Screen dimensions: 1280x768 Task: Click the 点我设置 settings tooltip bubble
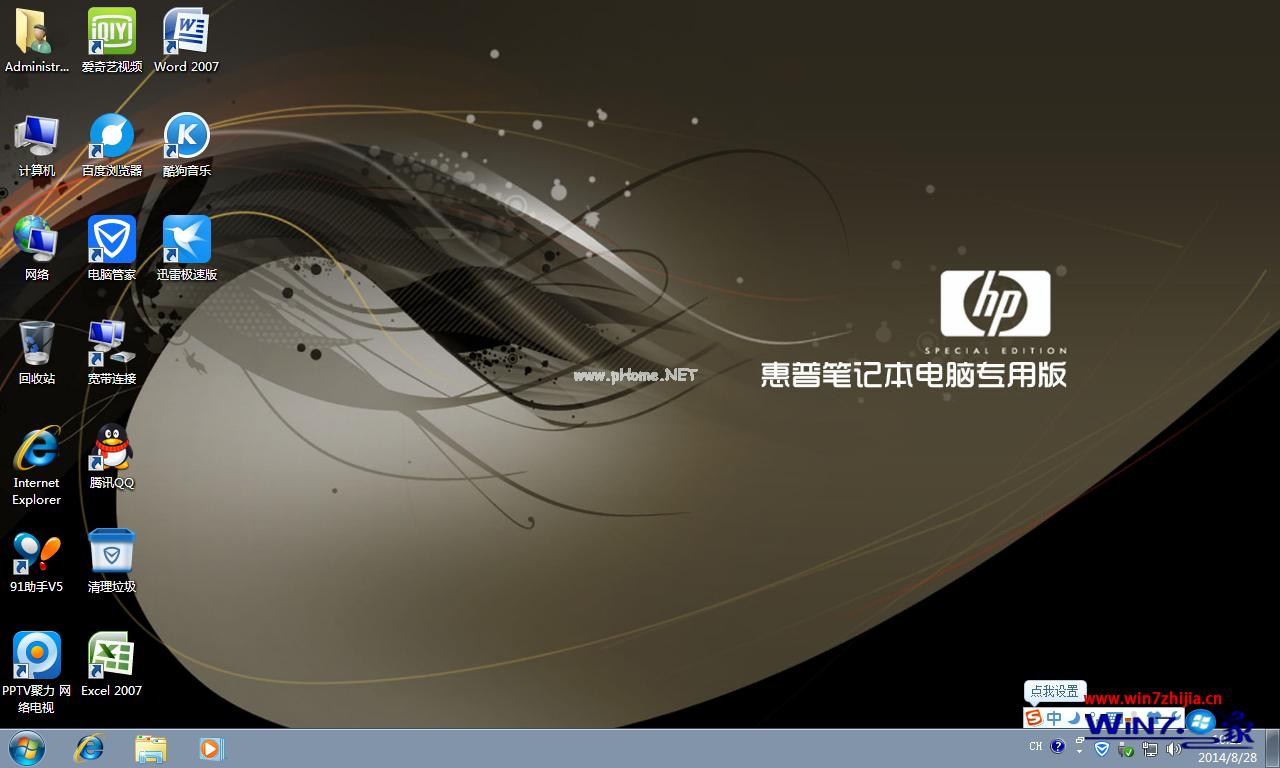click(x=1055, y=692)
